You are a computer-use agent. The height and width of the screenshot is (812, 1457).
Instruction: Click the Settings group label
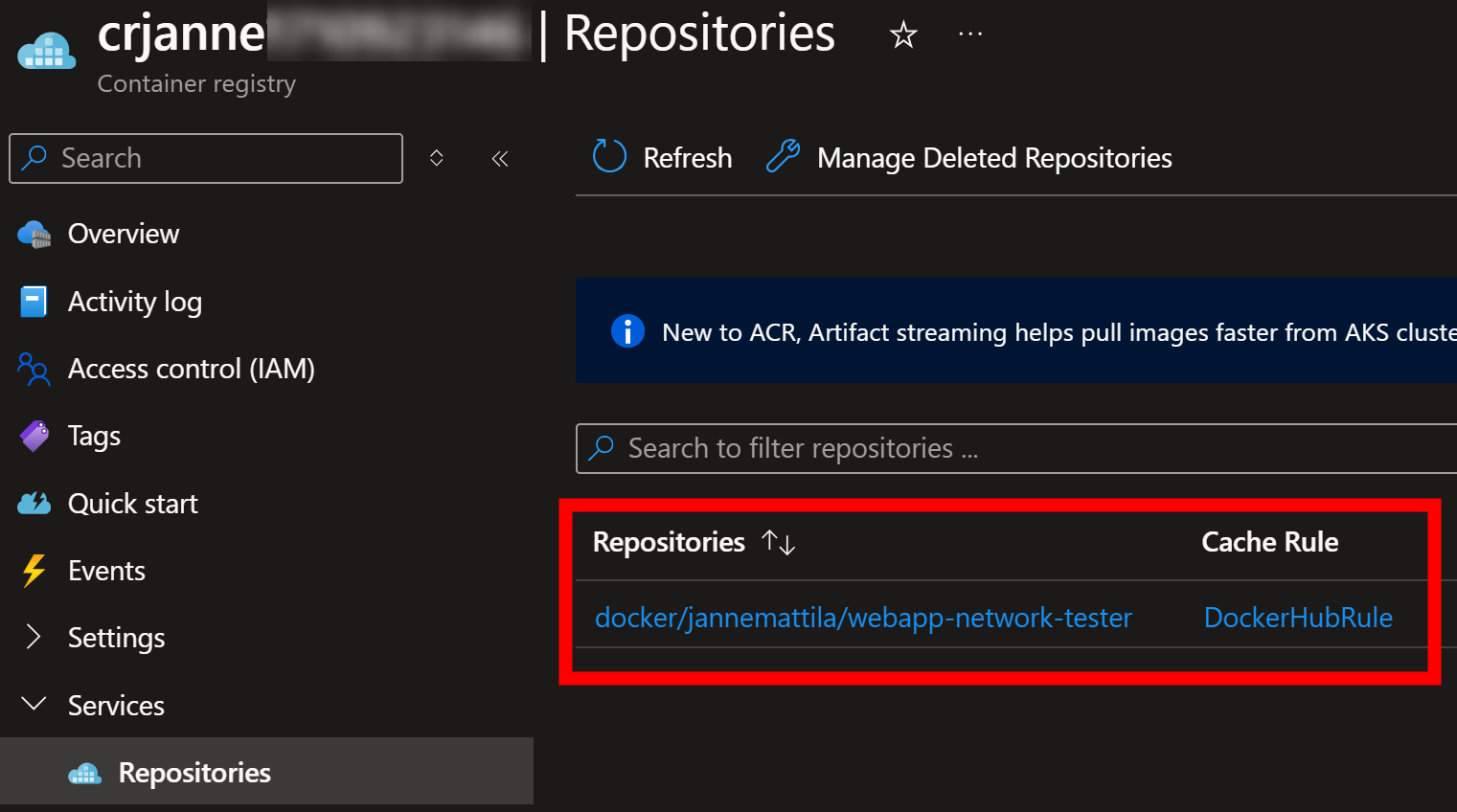[x=116, y=638]
